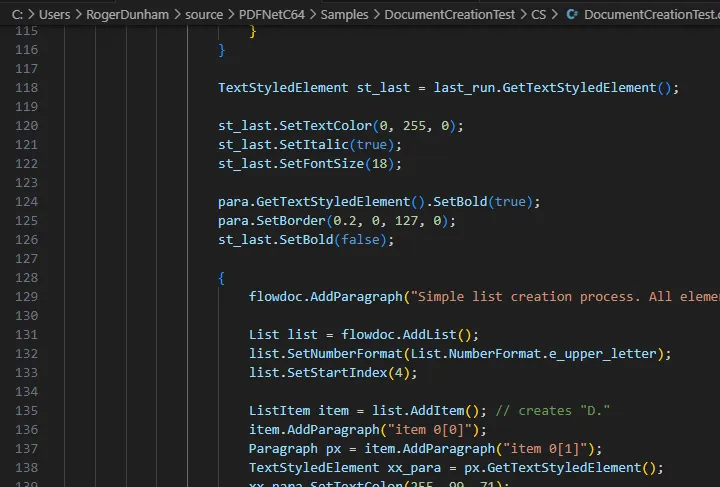
Task: Click the "item 0[1]" string literal
Action: point(545,448)
